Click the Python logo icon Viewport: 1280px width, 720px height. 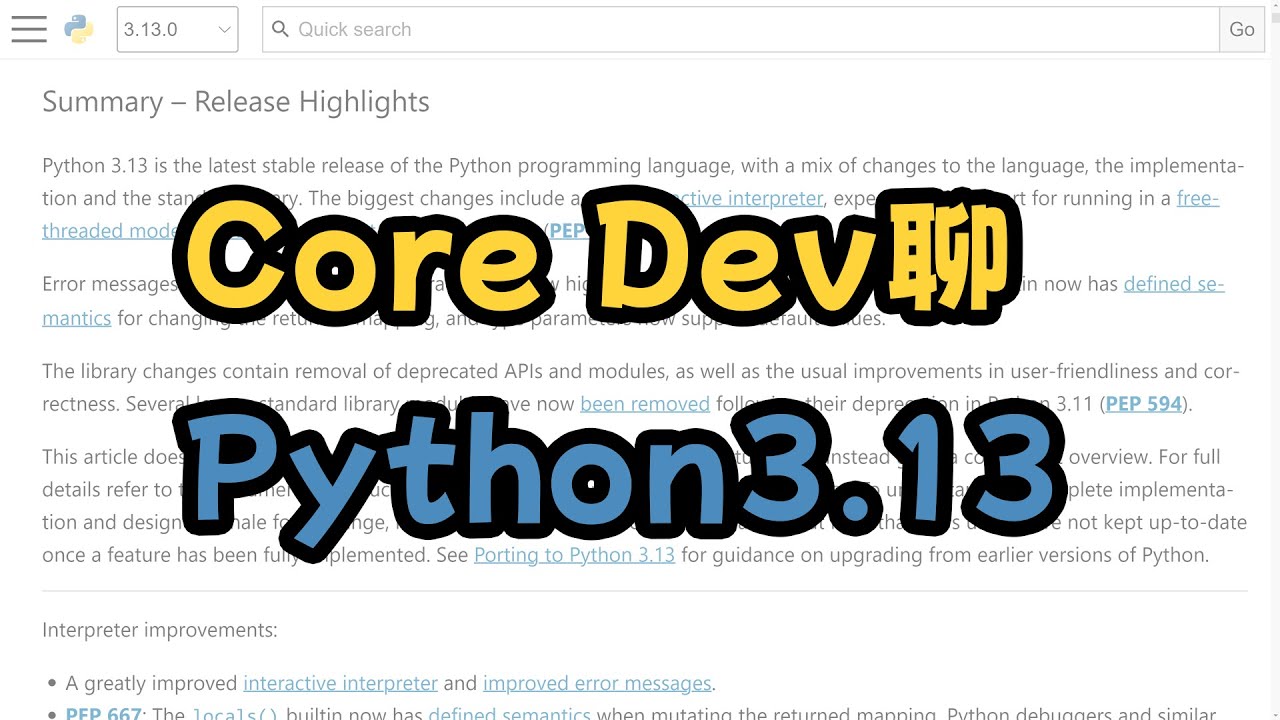79,29
